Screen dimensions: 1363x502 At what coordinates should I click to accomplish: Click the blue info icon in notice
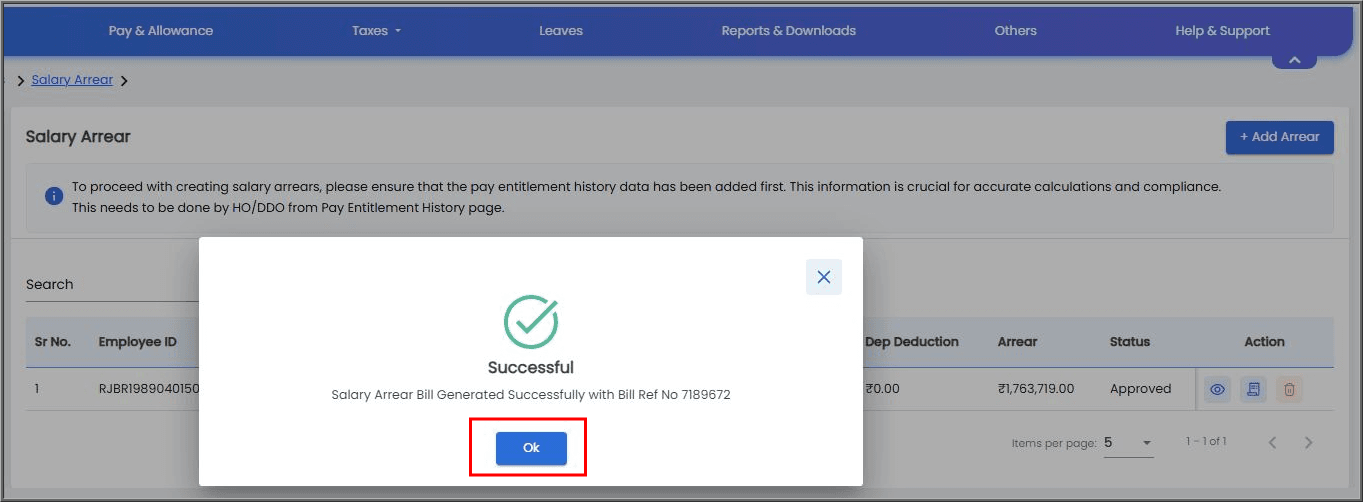pos(54,195)
